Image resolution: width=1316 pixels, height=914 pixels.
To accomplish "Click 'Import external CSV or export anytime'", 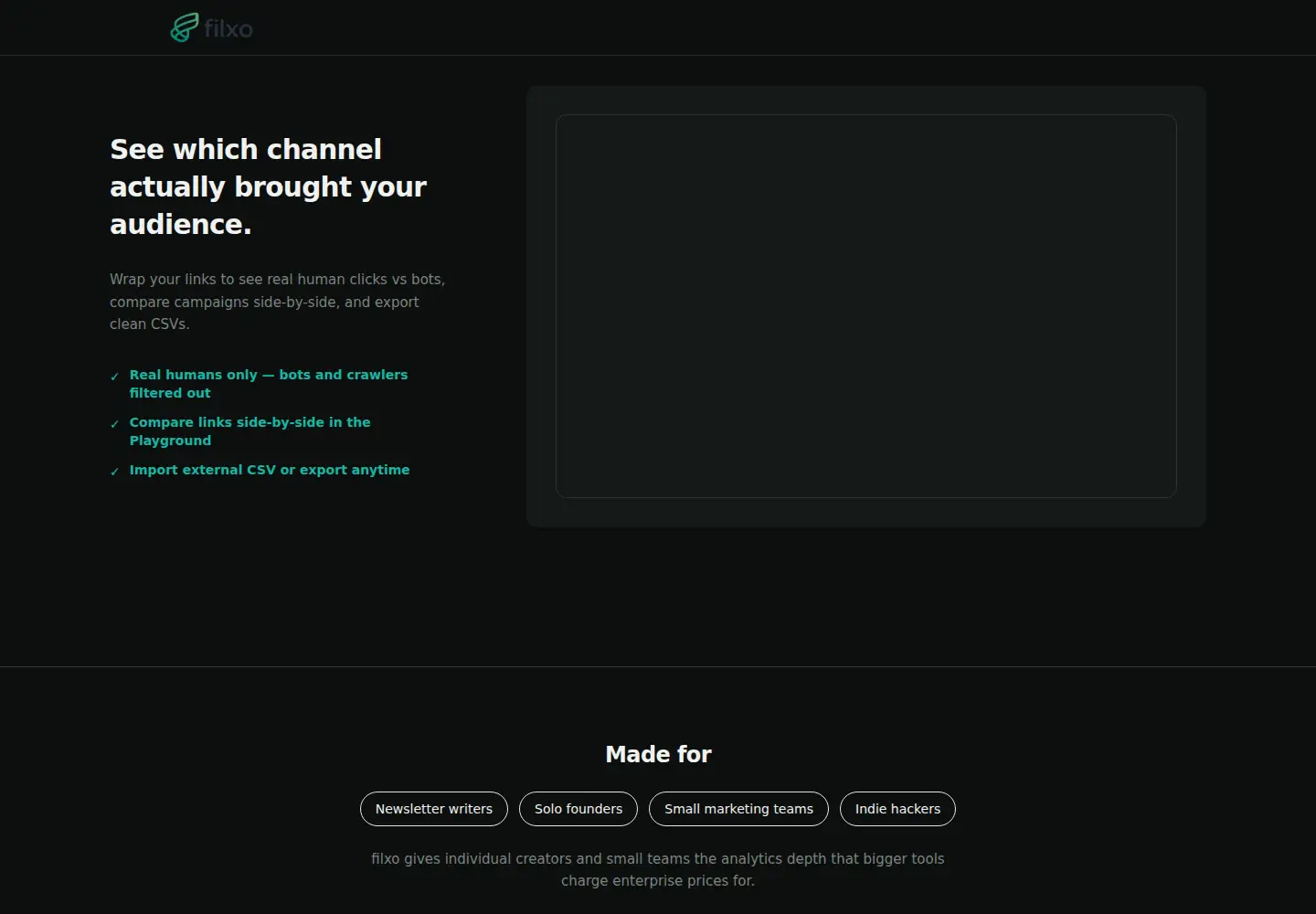I will point(270,470).
